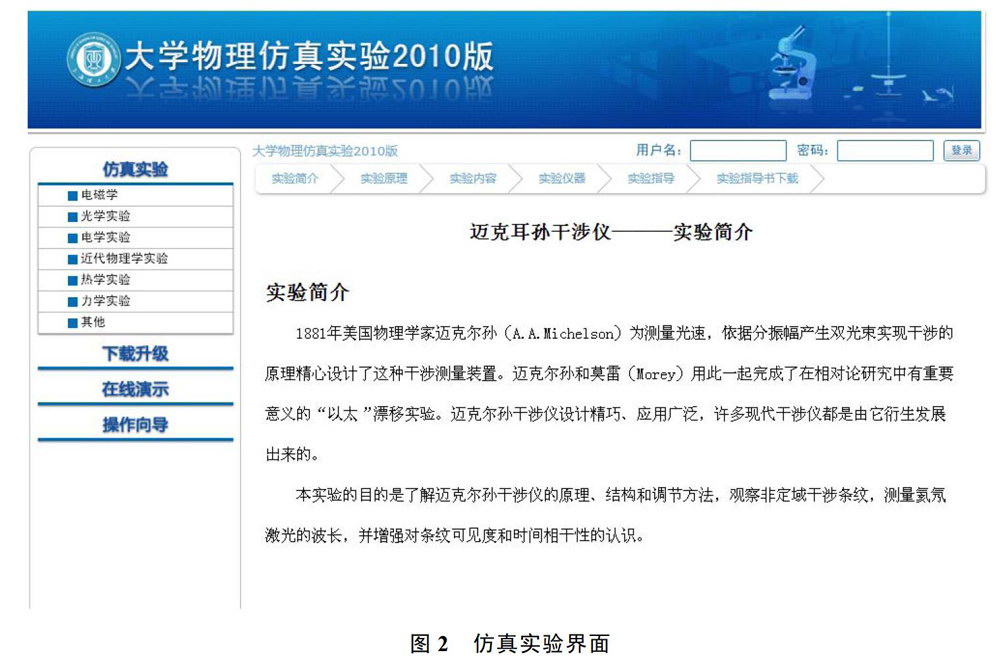
Task: Go to the 实验仪器 tab
Action: (562, 179)
